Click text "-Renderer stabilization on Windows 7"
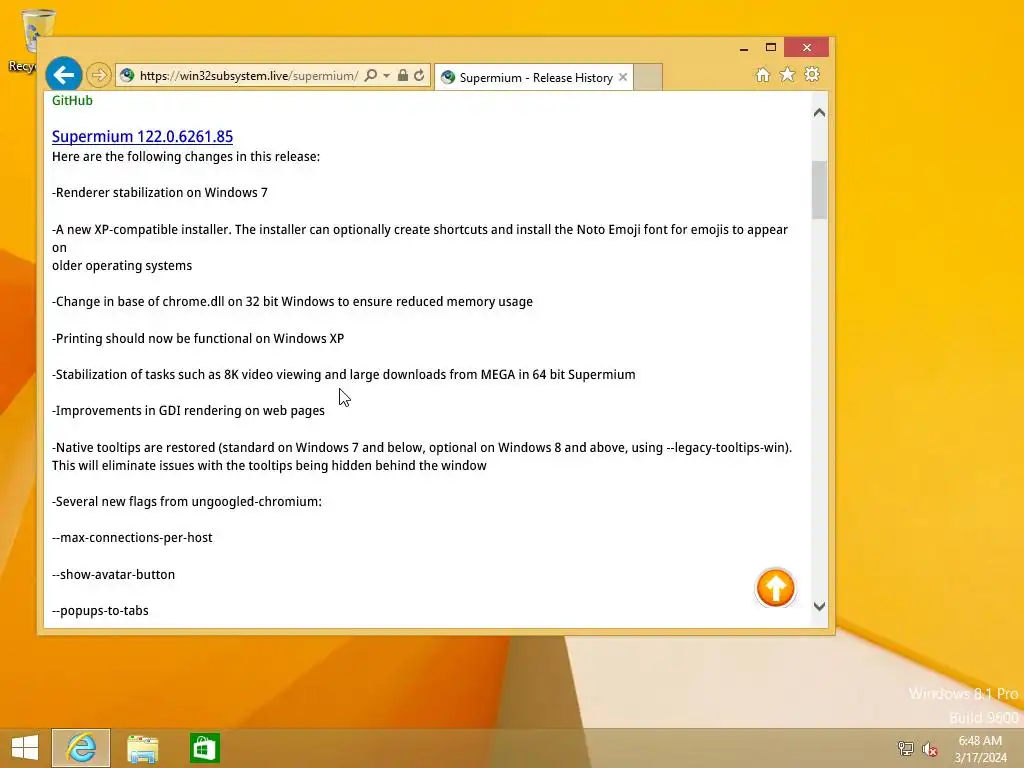1024x768 pixels. click(x=160, y=193)
